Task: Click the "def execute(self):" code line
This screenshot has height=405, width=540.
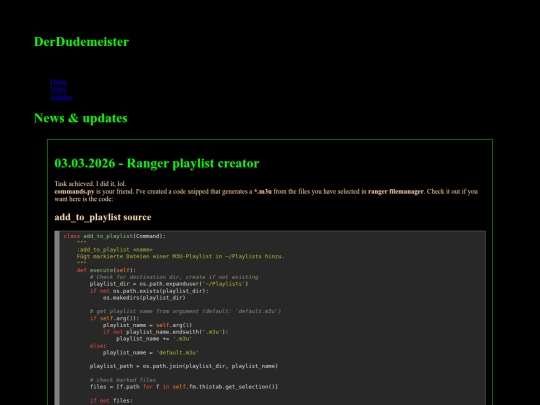Action: [106, 270]
